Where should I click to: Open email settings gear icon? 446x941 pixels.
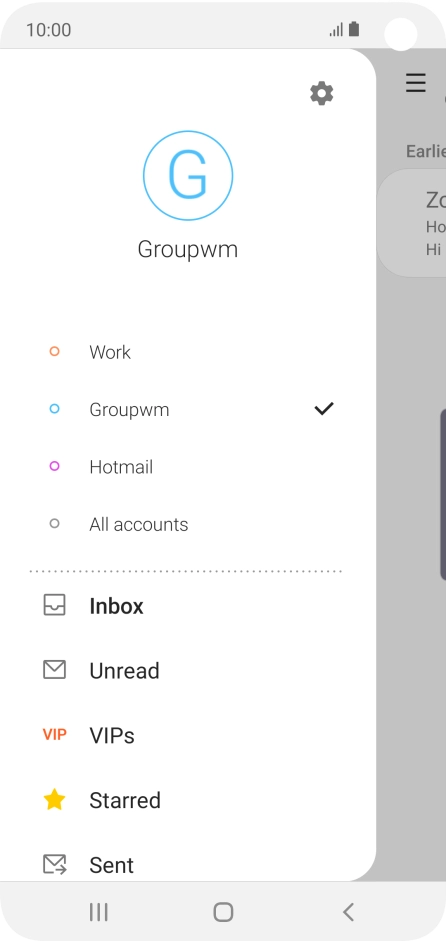322,94
